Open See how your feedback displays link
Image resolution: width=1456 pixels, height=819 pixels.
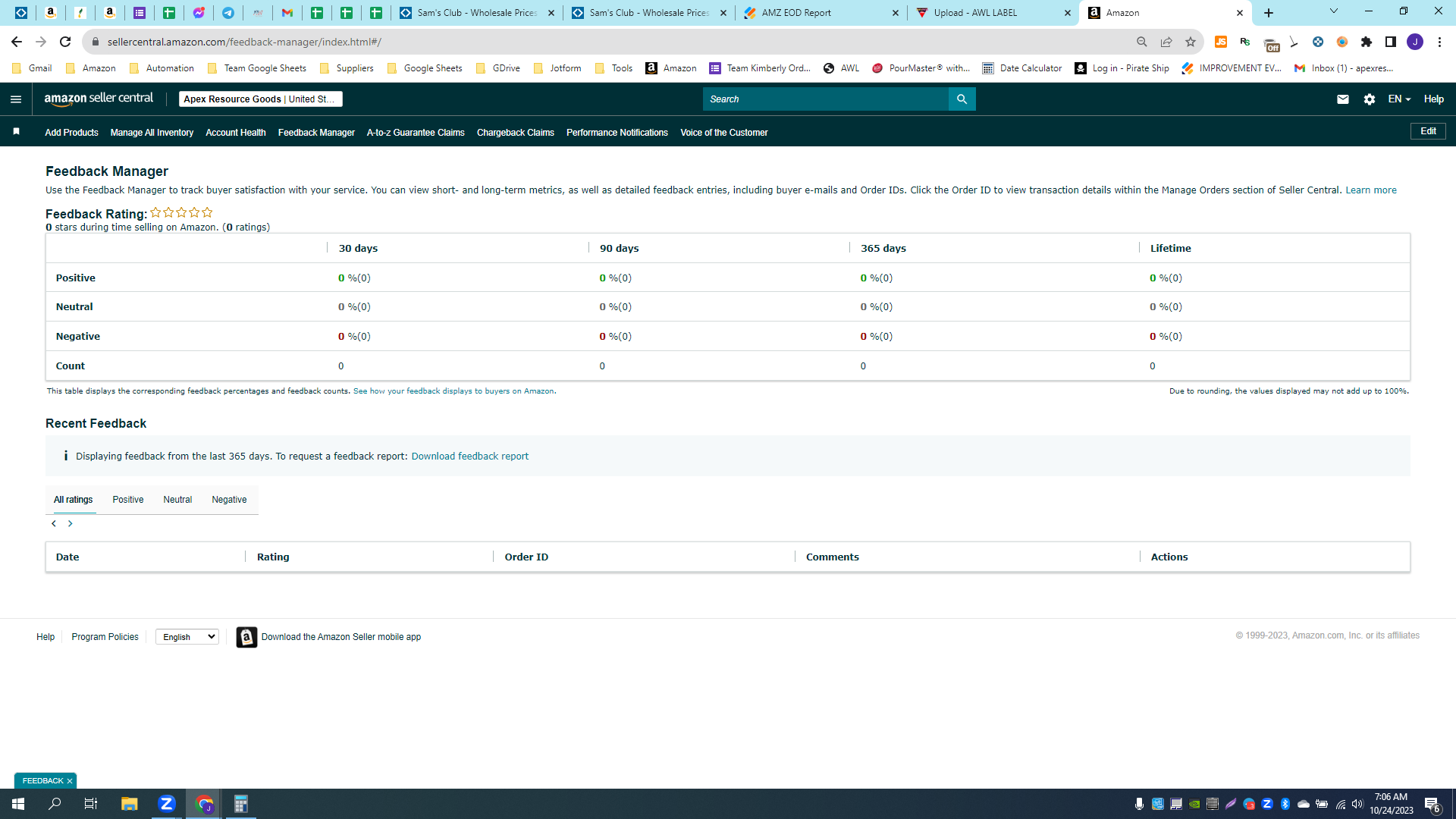tap(454, 391)
